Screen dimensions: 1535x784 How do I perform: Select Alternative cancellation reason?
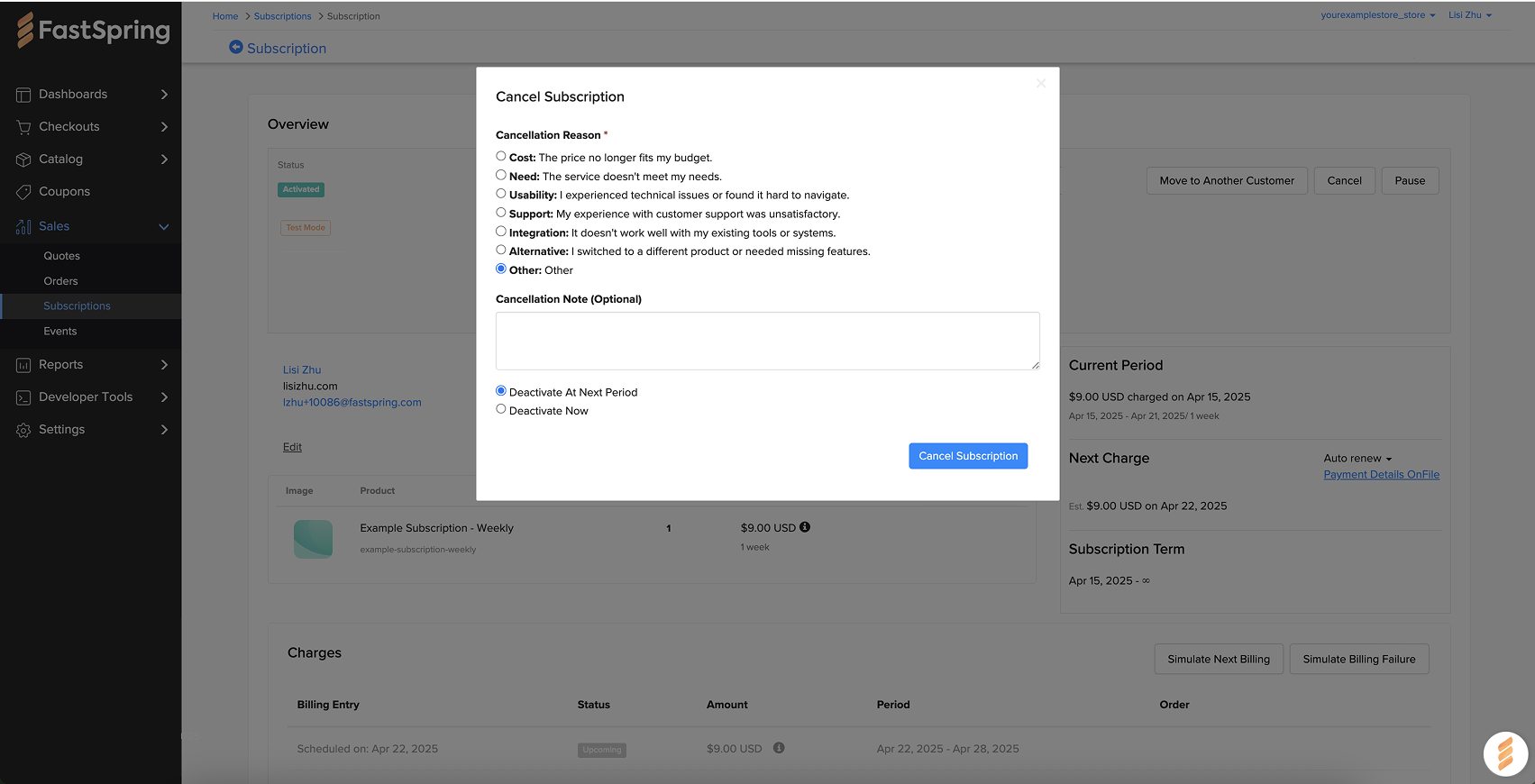point(501,250)
